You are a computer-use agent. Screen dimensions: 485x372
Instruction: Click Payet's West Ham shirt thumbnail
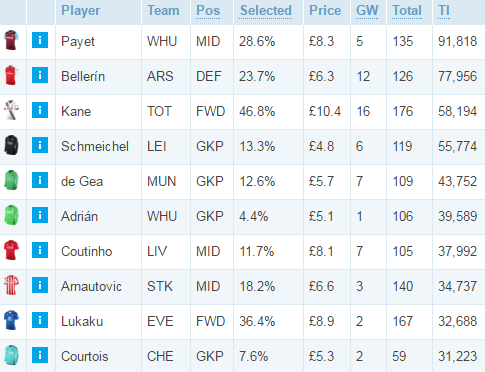tap(11, 40)
